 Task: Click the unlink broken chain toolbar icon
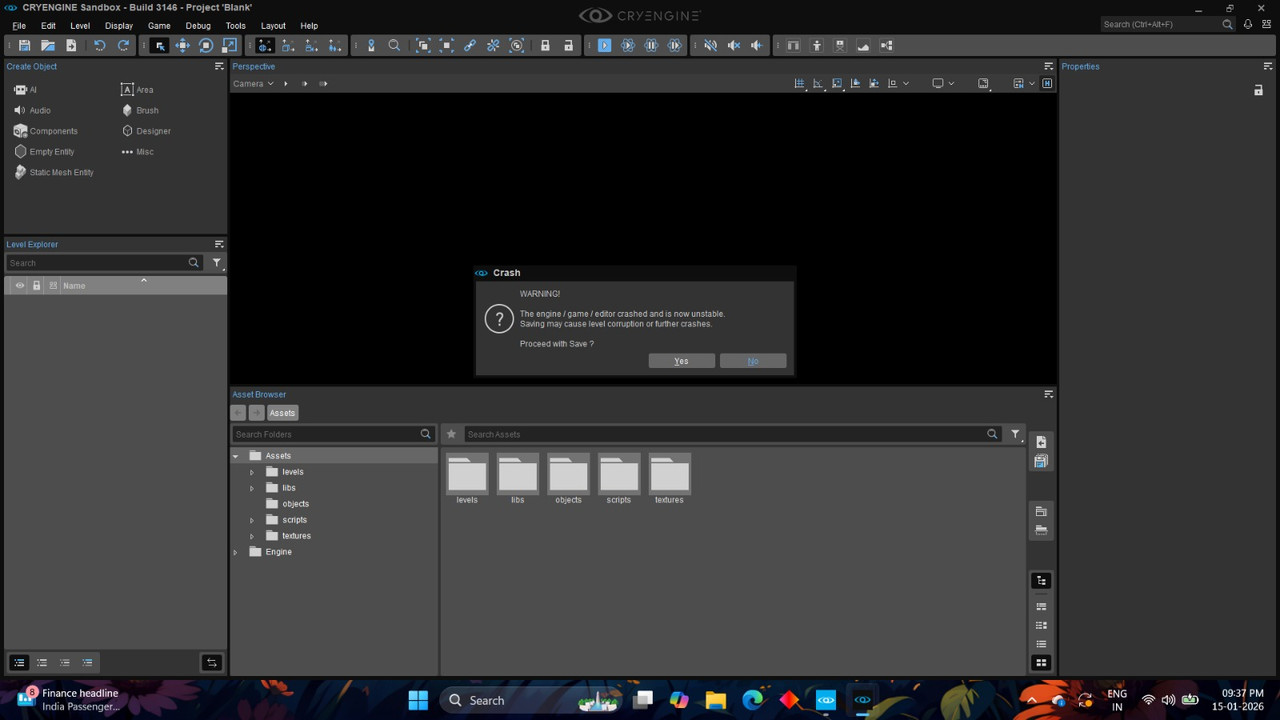493,46
